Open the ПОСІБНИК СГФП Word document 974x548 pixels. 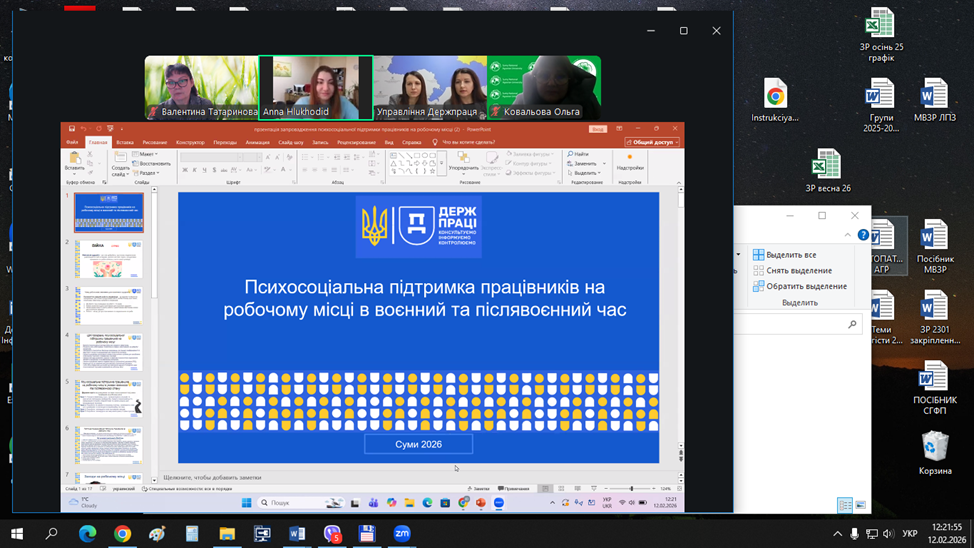click(935, 385)
